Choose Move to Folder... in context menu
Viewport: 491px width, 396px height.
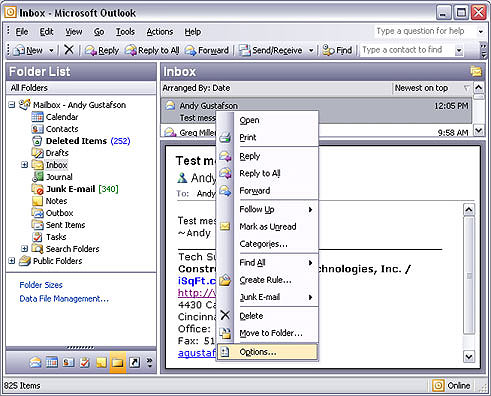click(x=268, y=333)
